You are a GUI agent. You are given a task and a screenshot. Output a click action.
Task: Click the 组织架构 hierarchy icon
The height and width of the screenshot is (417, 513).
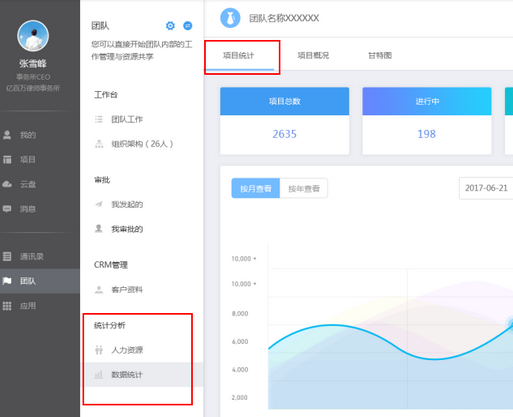tap(99, 144)
